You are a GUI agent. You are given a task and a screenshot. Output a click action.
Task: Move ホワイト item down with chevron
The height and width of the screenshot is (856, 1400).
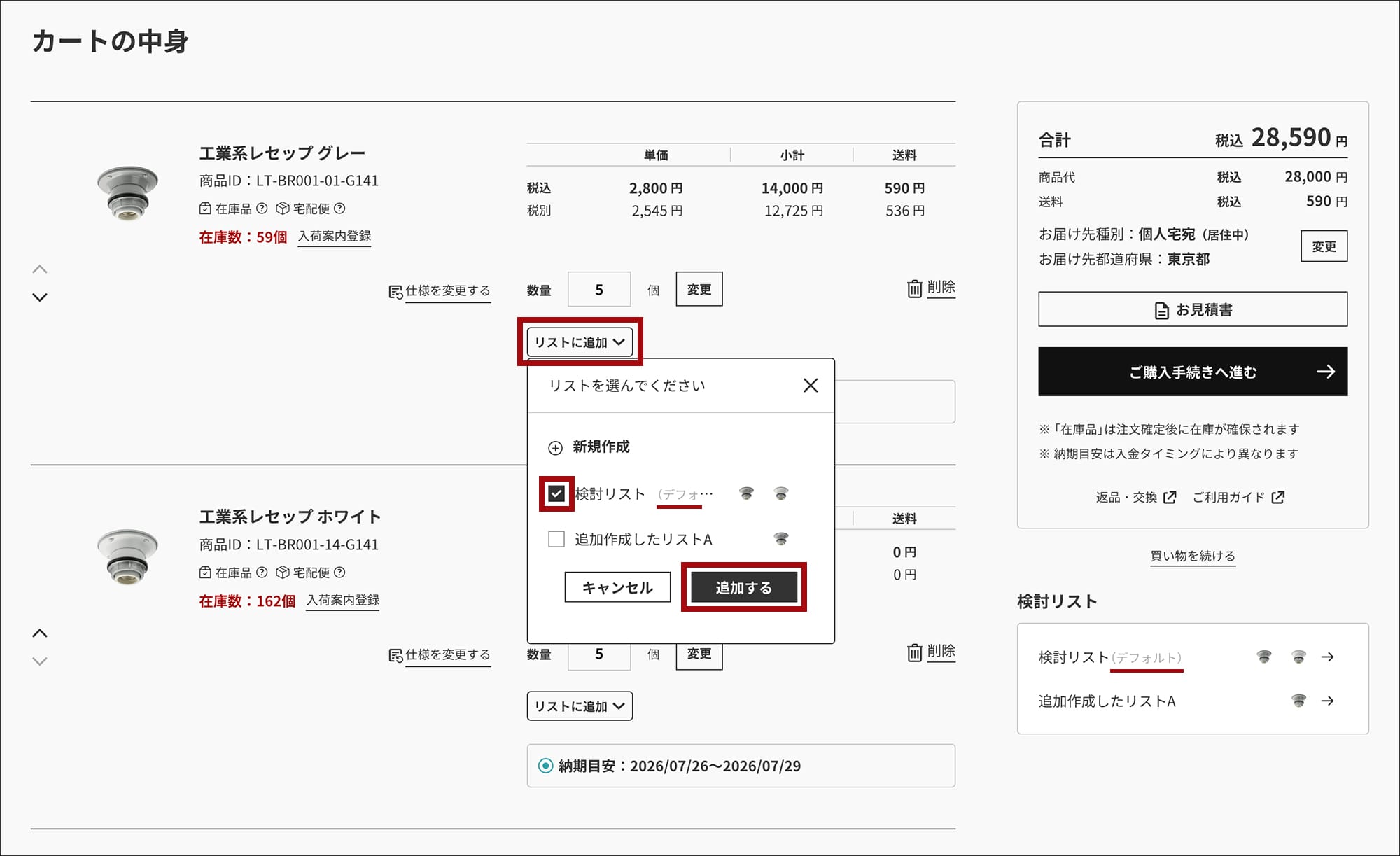pos(40,661)
